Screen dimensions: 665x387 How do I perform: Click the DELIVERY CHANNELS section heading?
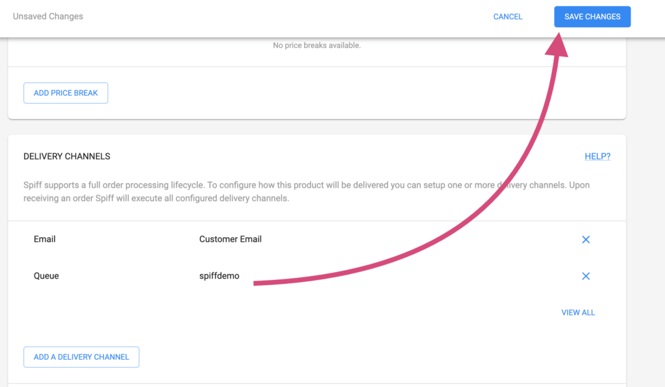click(x=67, y=156)
